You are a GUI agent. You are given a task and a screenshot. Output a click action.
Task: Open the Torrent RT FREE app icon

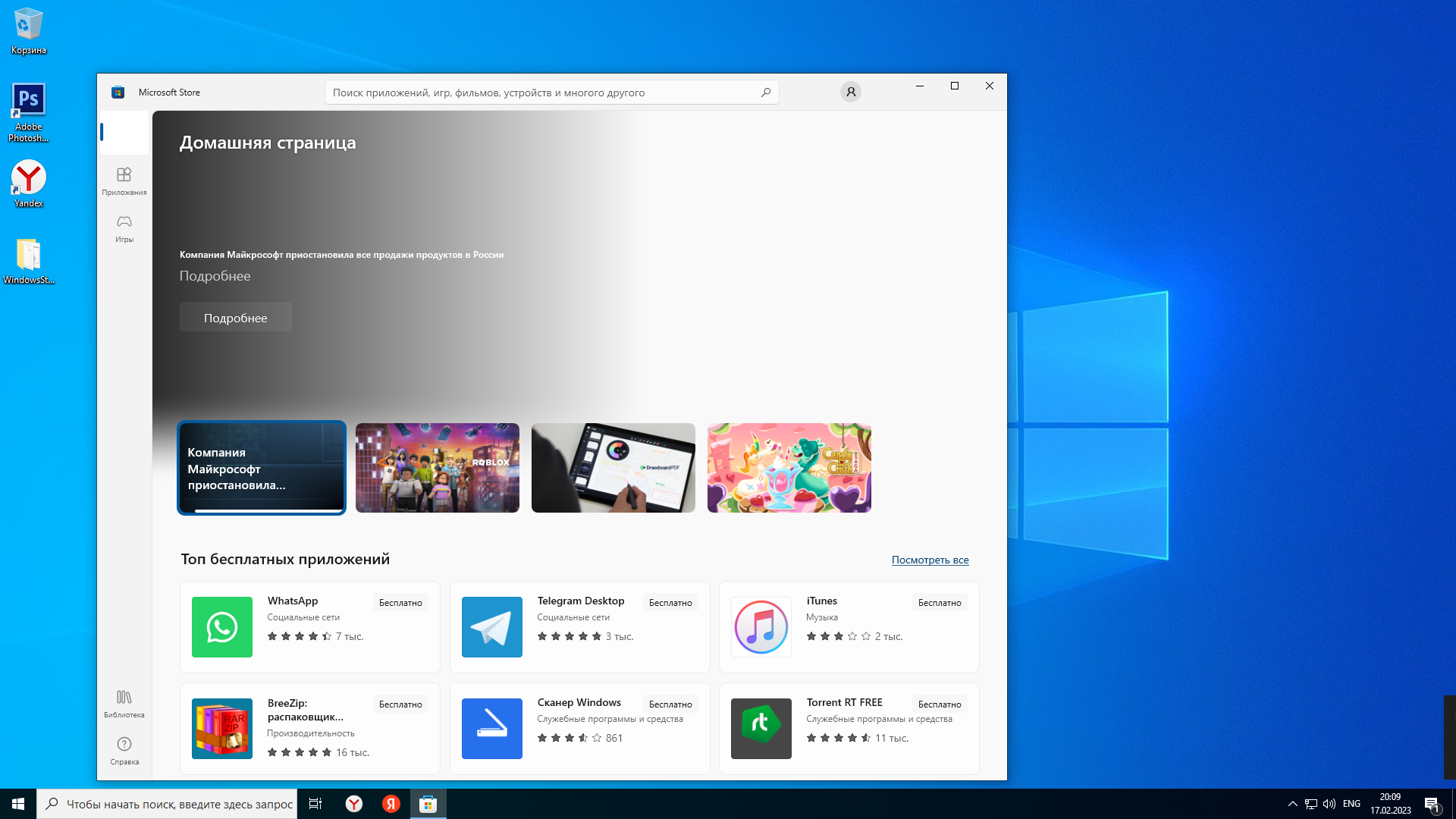(761, 729)
